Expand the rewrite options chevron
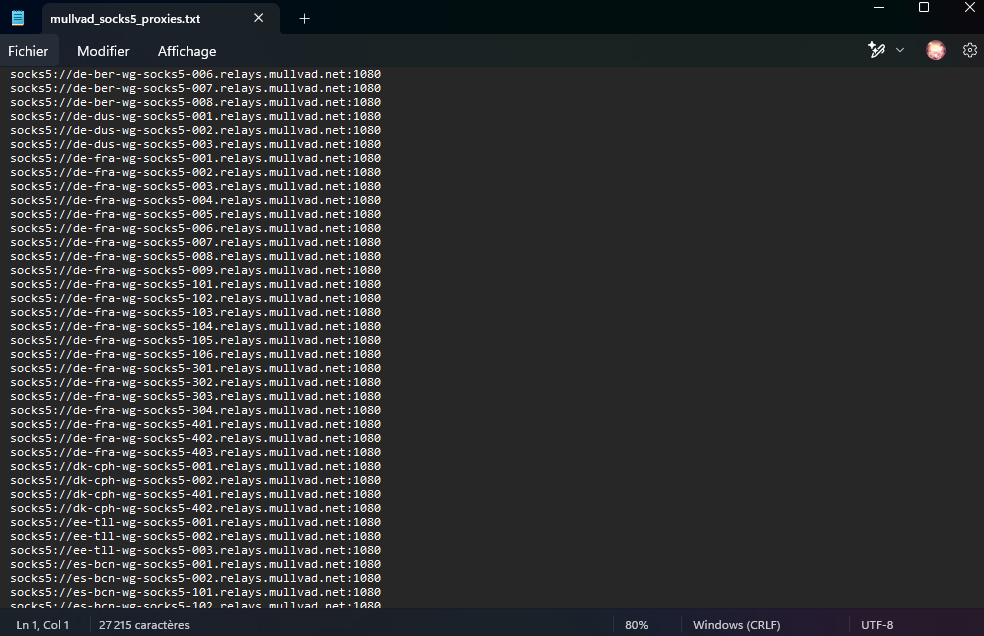 click(x=900, y=50)
